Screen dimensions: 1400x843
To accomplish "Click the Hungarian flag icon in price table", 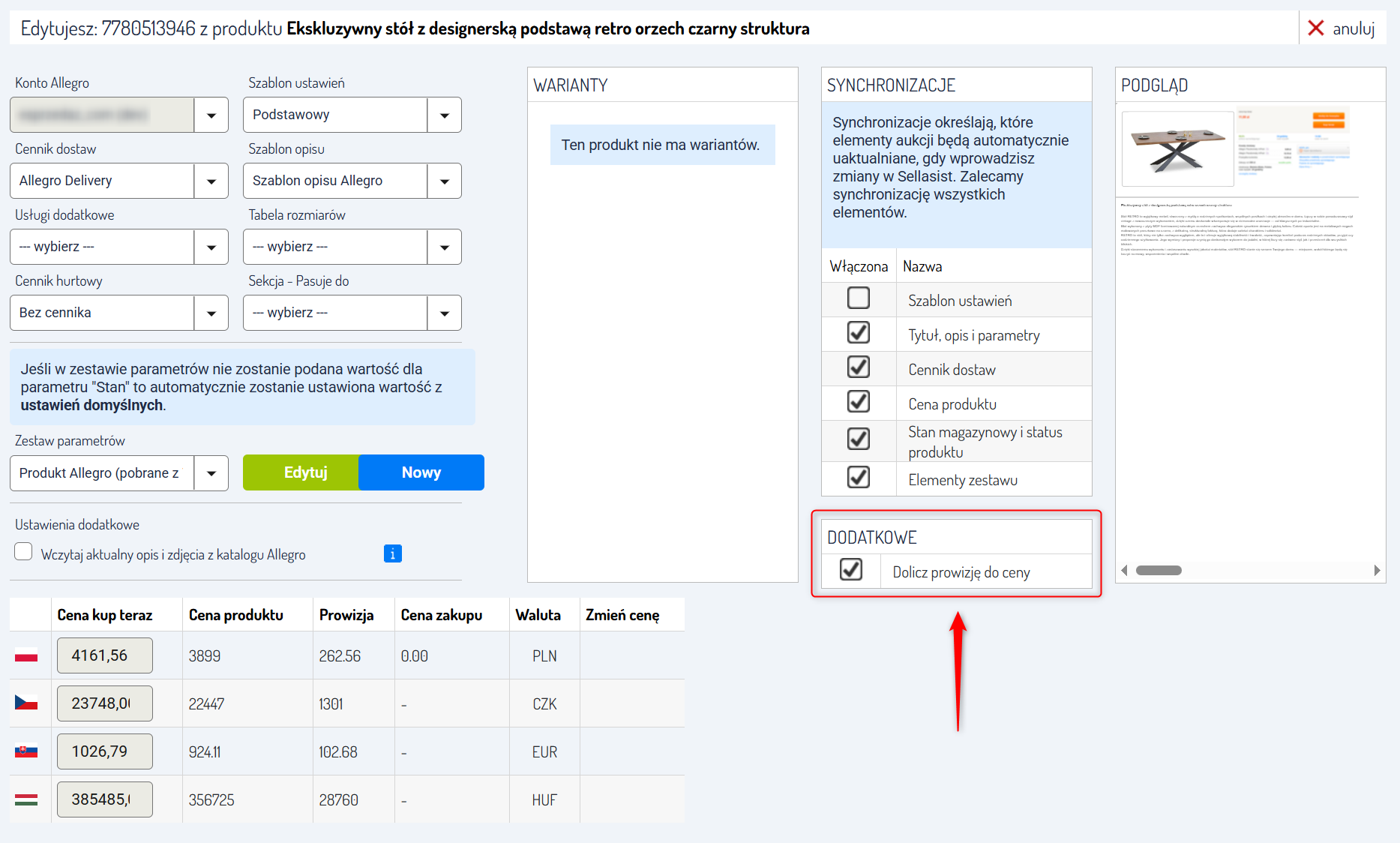I will coord(26,799).
